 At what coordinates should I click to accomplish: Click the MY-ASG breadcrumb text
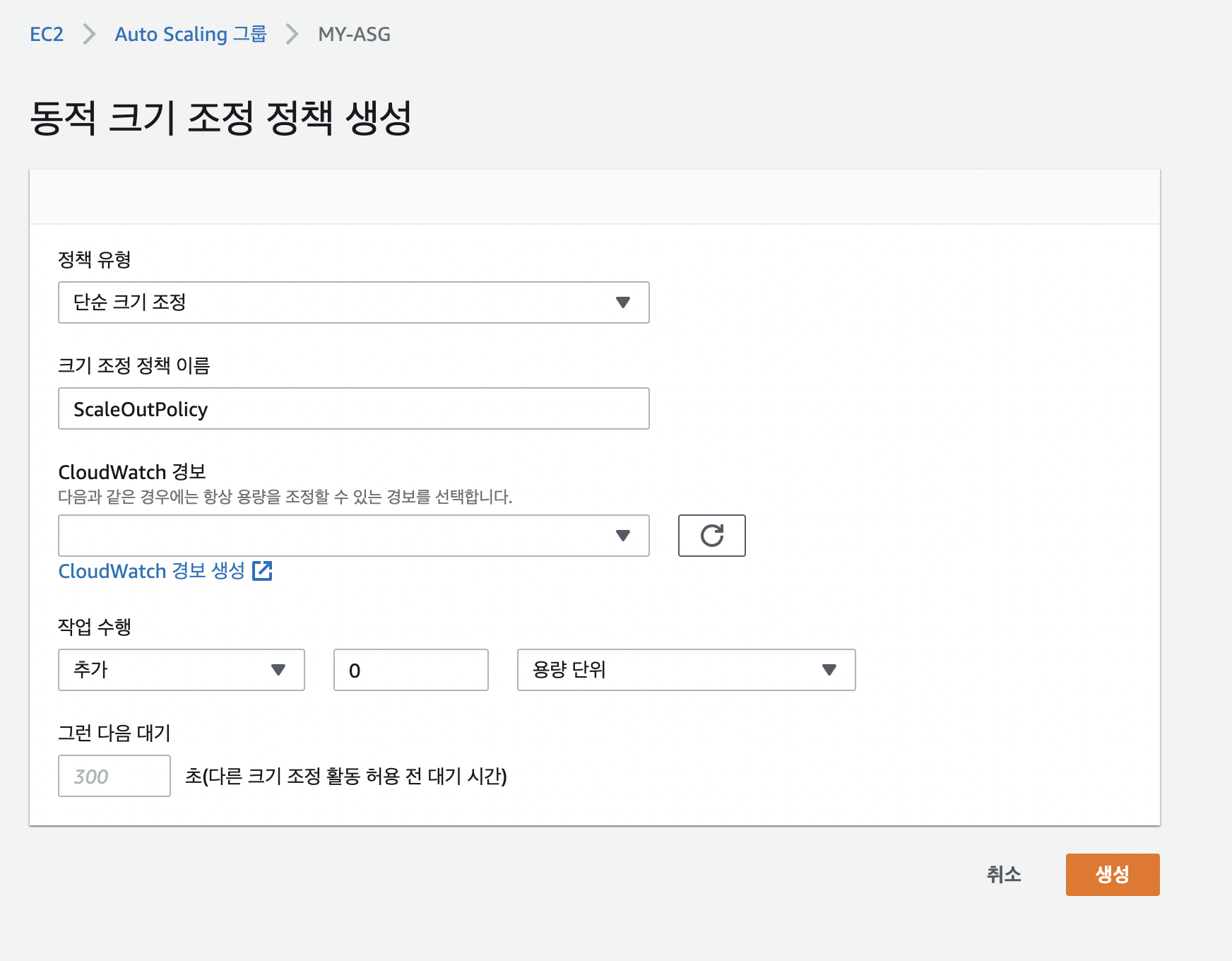pyautogui.click(x=354, y=34)
